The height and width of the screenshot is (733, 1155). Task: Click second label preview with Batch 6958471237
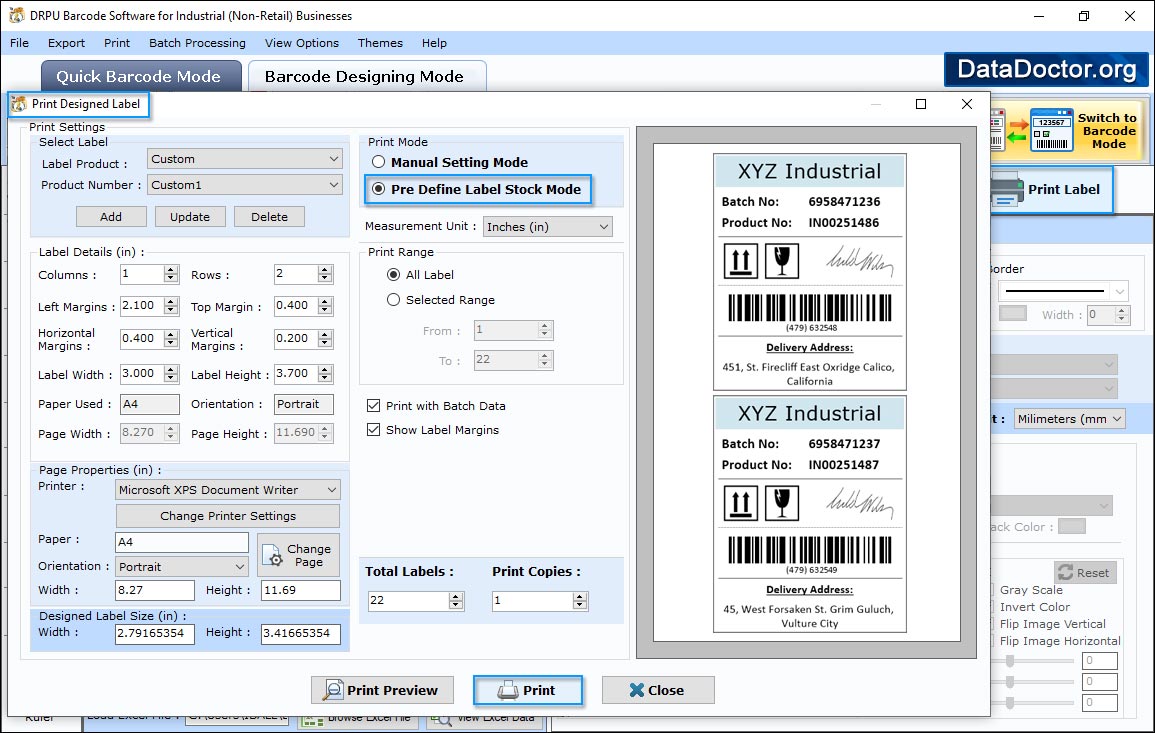click(810, 514)
